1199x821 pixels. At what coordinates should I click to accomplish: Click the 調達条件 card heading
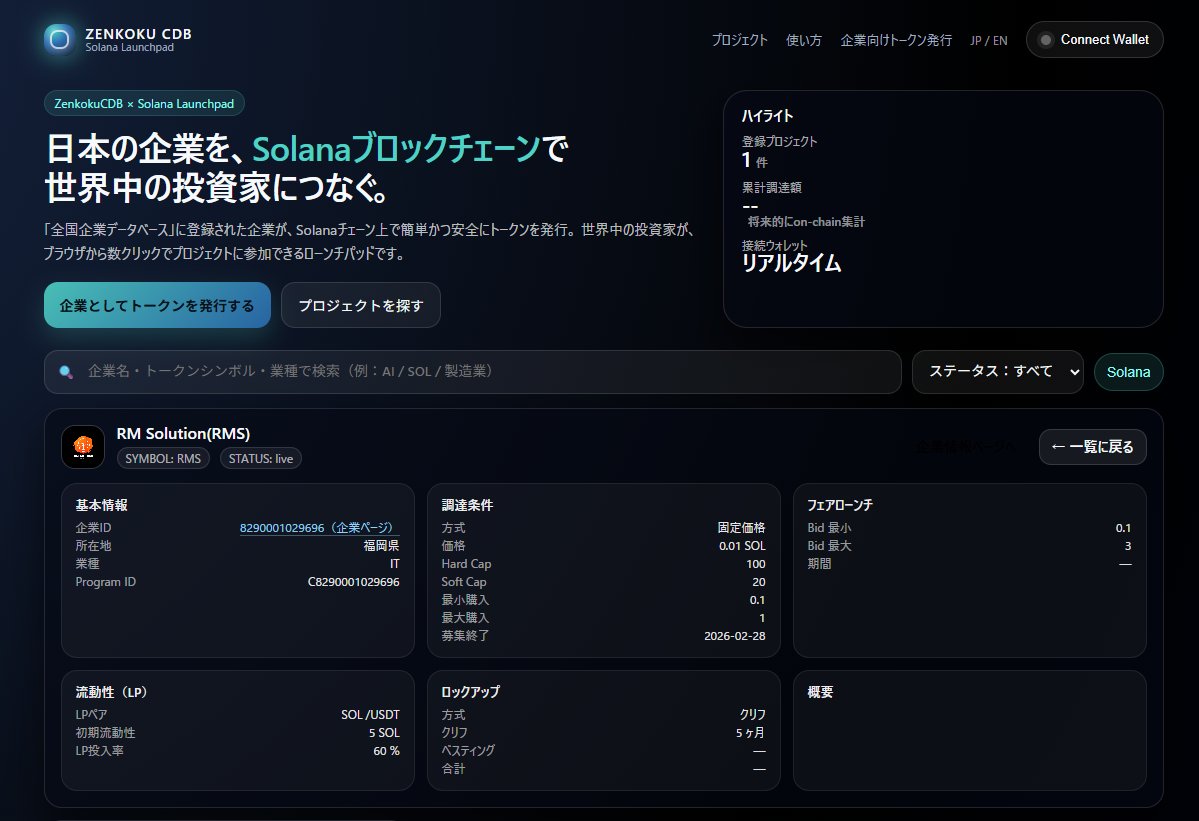point(467,505)
